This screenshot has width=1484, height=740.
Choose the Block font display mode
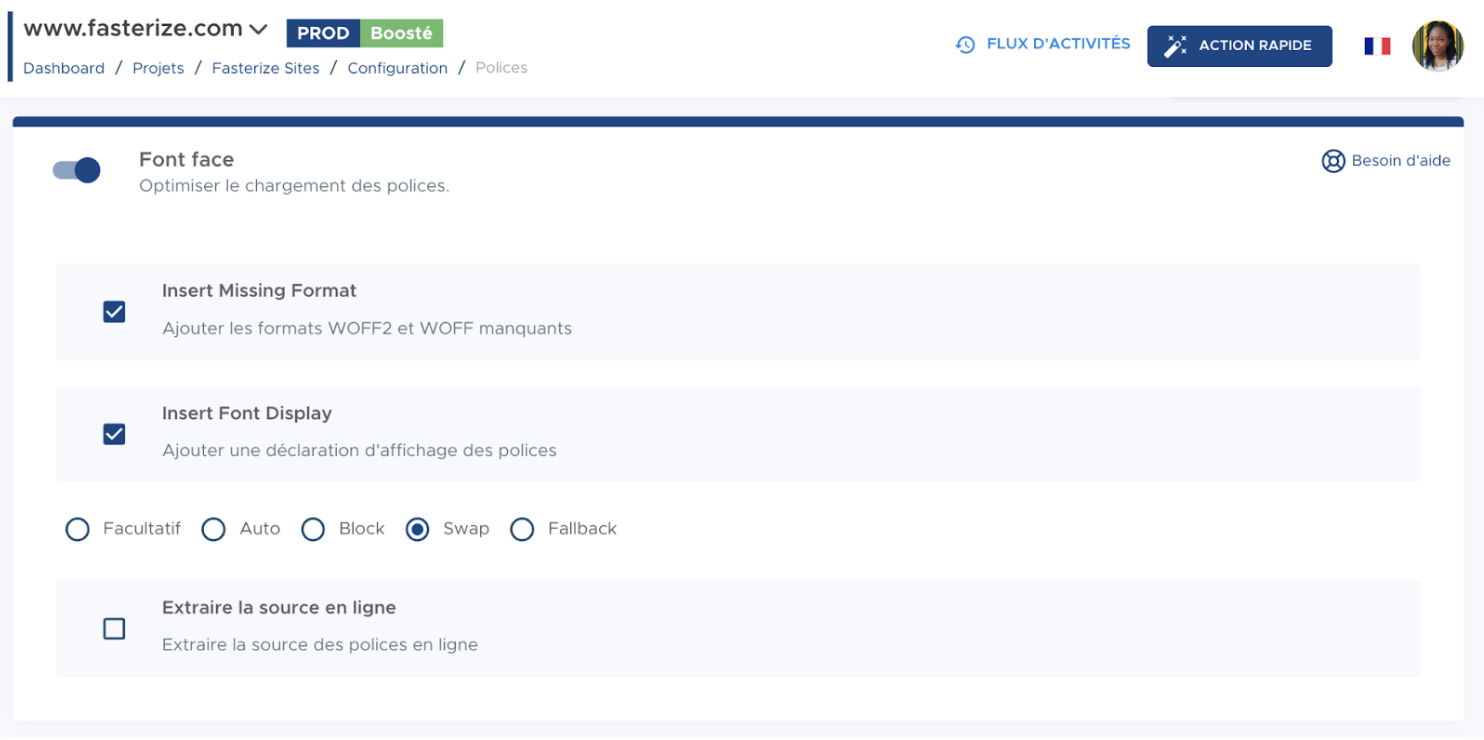tap(313, 529)
